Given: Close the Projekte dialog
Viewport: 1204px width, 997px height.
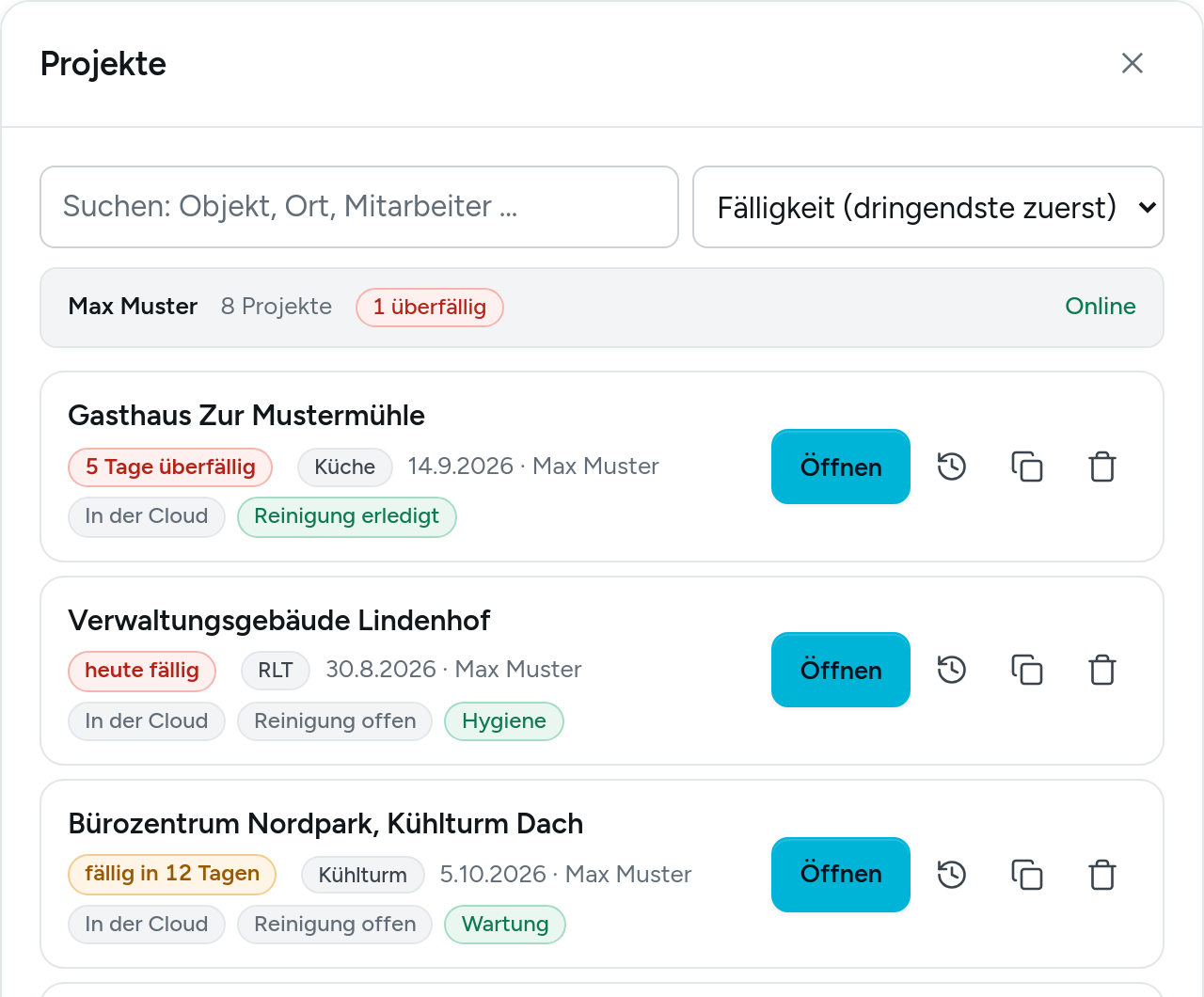Looking at the screenshot, I should pos(1133,63).
